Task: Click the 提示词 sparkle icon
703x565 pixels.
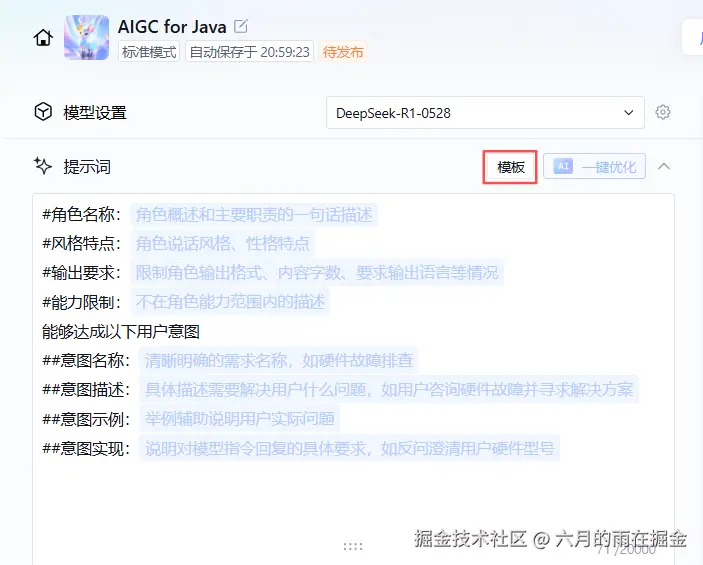Action: (x=43, y=166)
